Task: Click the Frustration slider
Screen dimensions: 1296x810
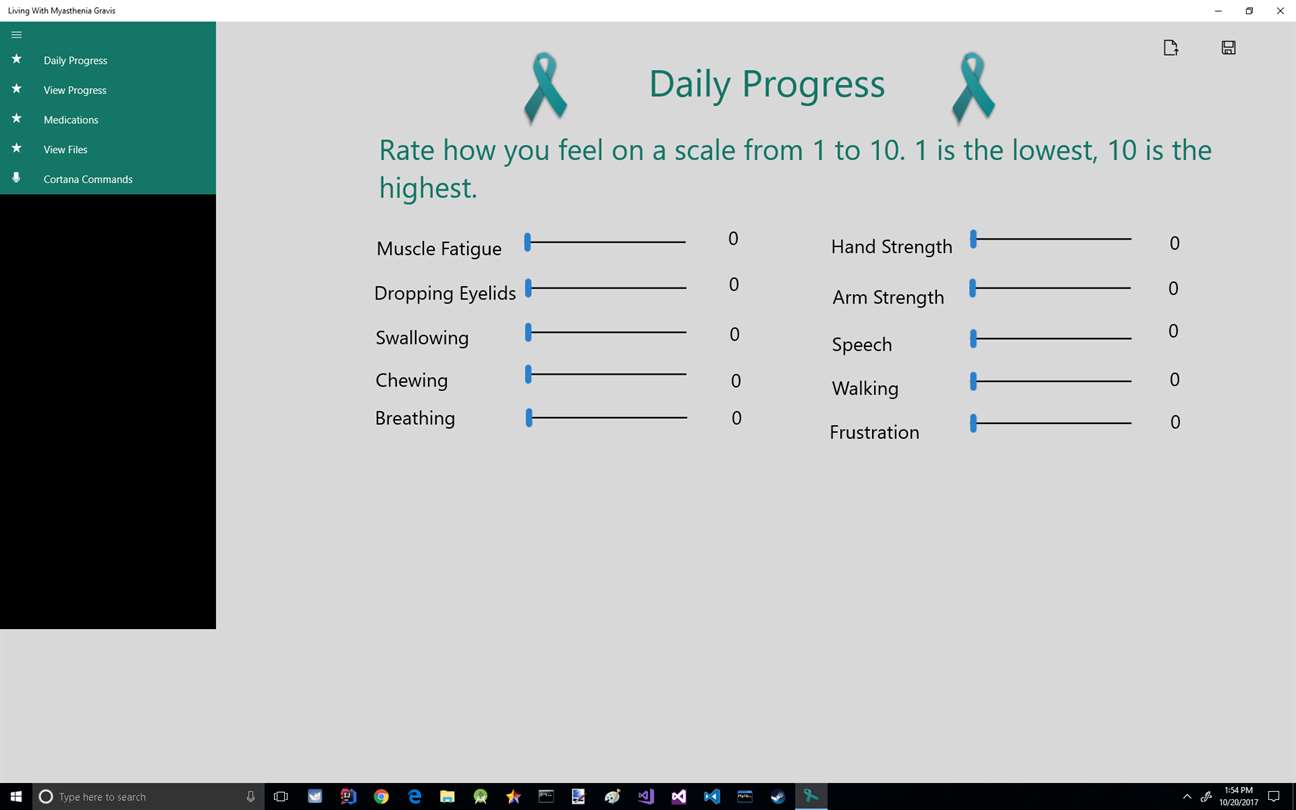Action: tap(1050, 423)
